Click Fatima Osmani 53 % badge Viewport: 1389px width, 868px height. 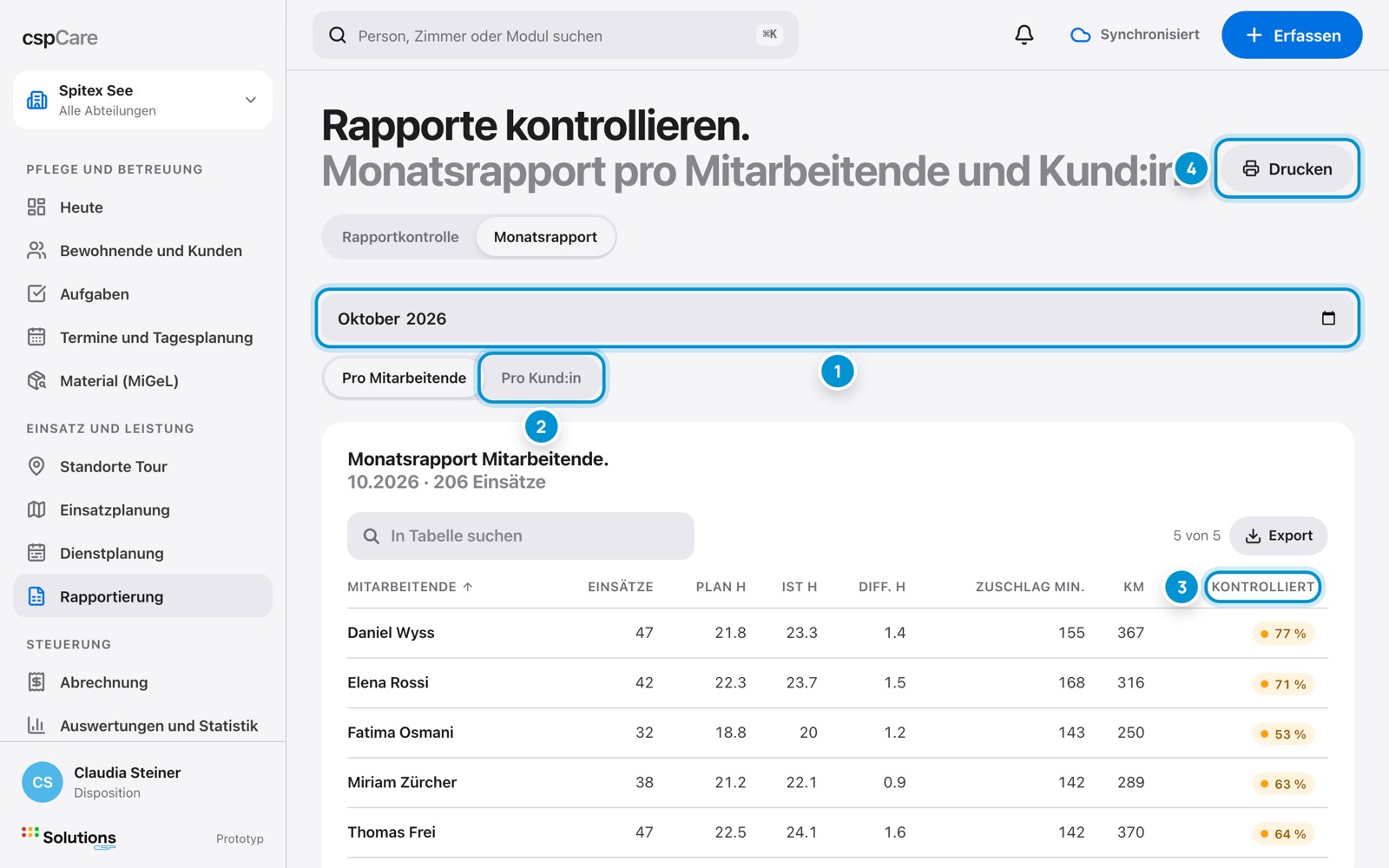click(1283, 734)
